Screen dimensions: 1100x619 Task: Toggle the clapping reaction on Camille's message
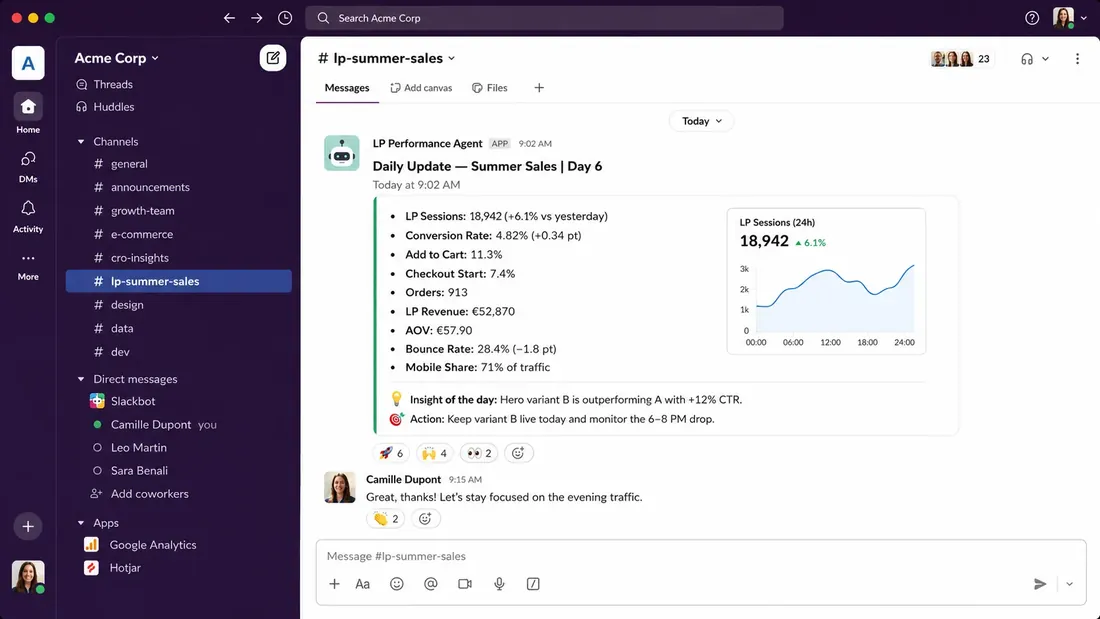(386, 519)
